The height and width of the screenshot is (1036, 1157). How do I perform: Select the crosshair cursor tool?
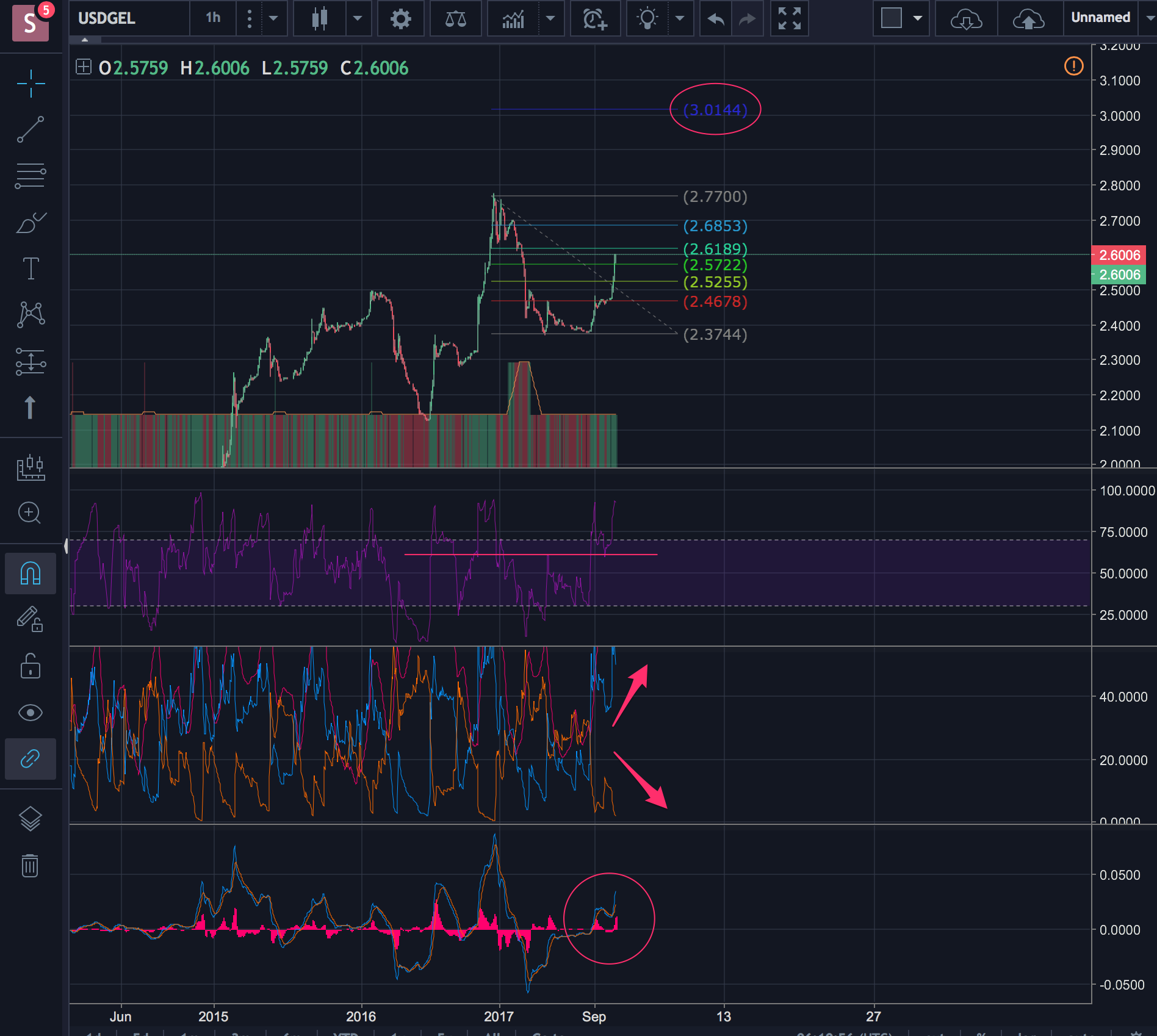click(31, 84)
